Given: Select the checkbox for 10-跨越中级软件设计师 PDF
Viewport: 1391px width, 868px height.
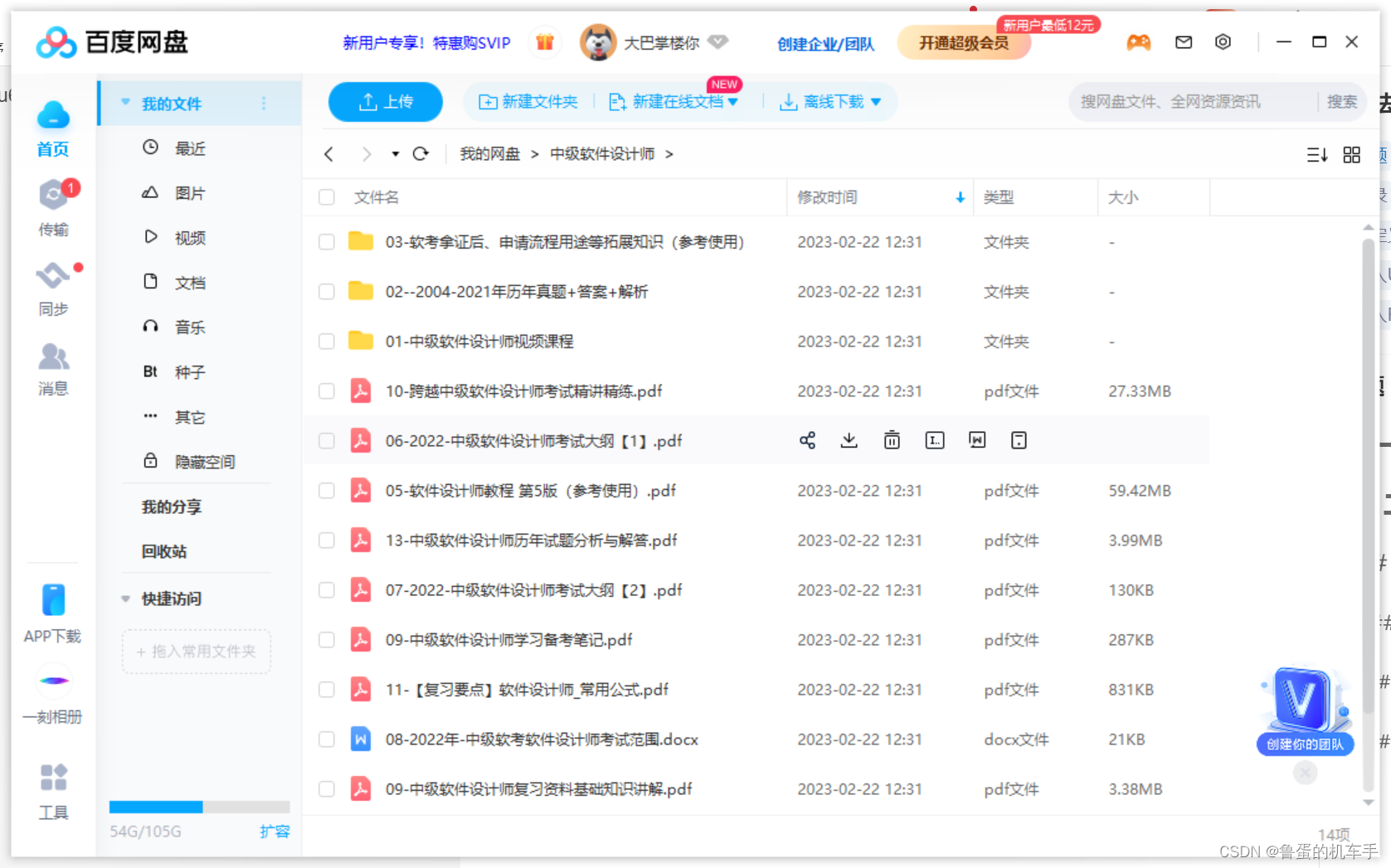Looking at the screenshot, I should 326,390.
